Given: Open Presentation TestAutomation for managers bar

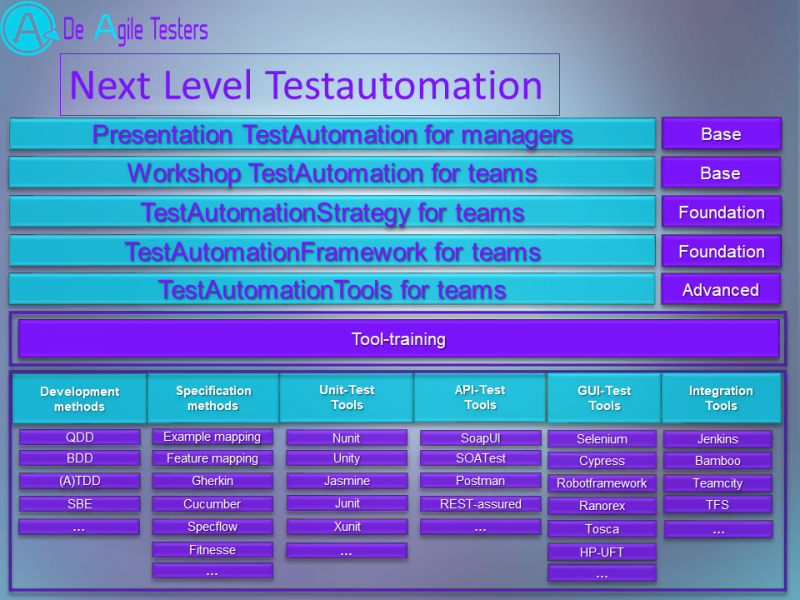Looking at the screenshot, I should [332, 134].
